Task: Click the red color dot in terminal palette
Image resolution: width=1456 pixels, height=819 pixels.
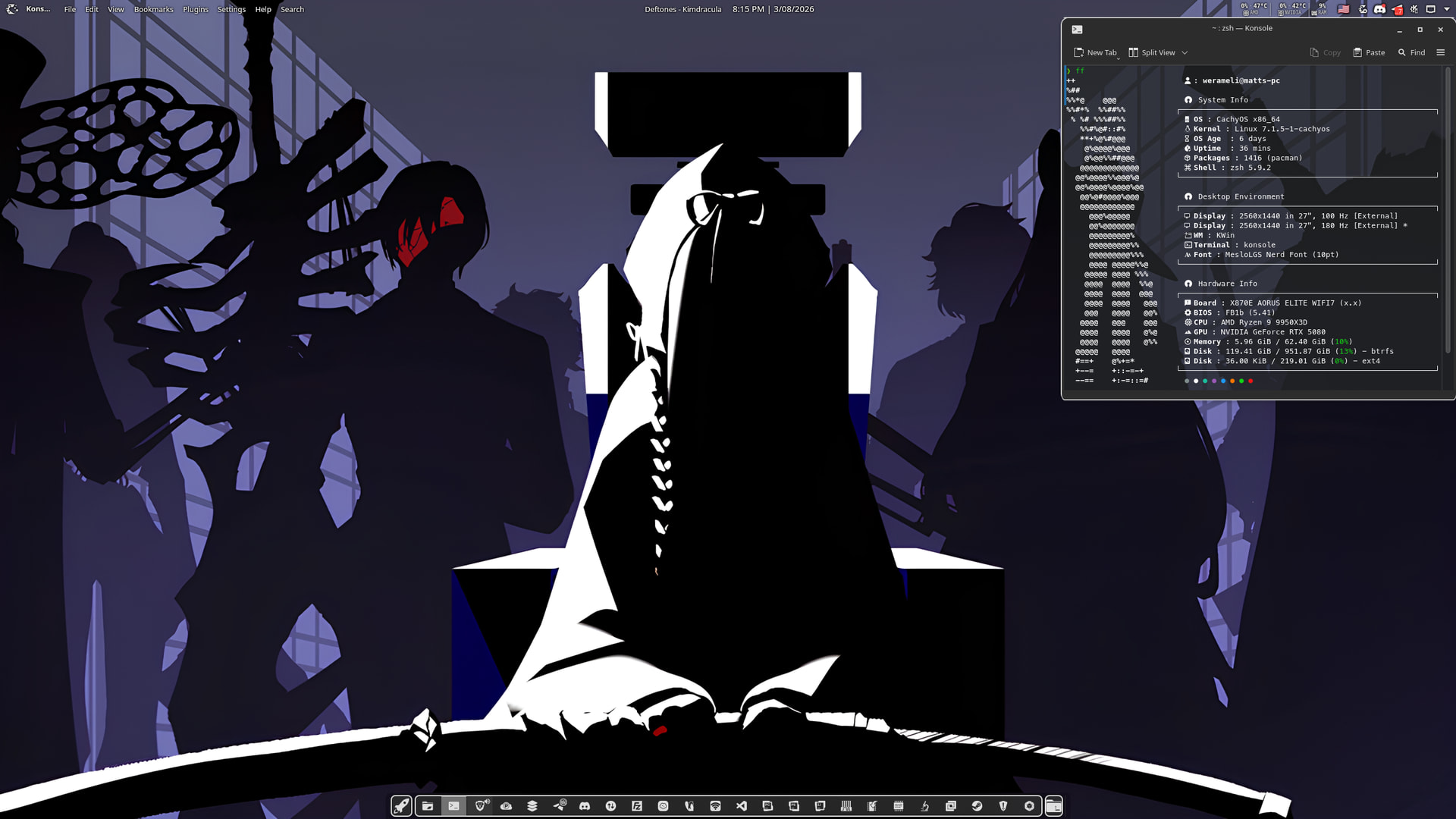Action: pyautogui.click(x=1250, y=381)
